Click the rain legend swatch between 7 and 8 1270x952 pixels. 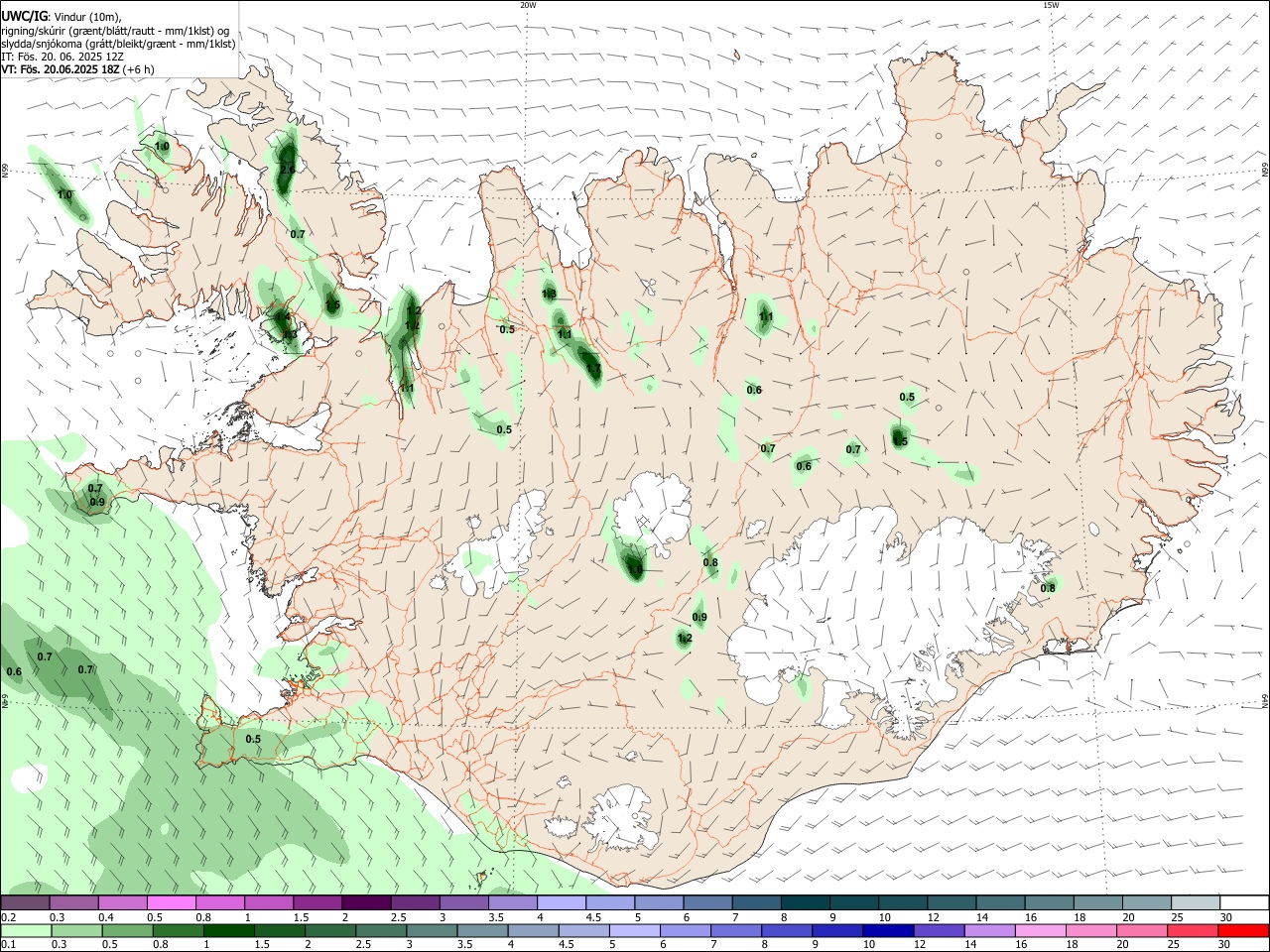coord(734,930)
